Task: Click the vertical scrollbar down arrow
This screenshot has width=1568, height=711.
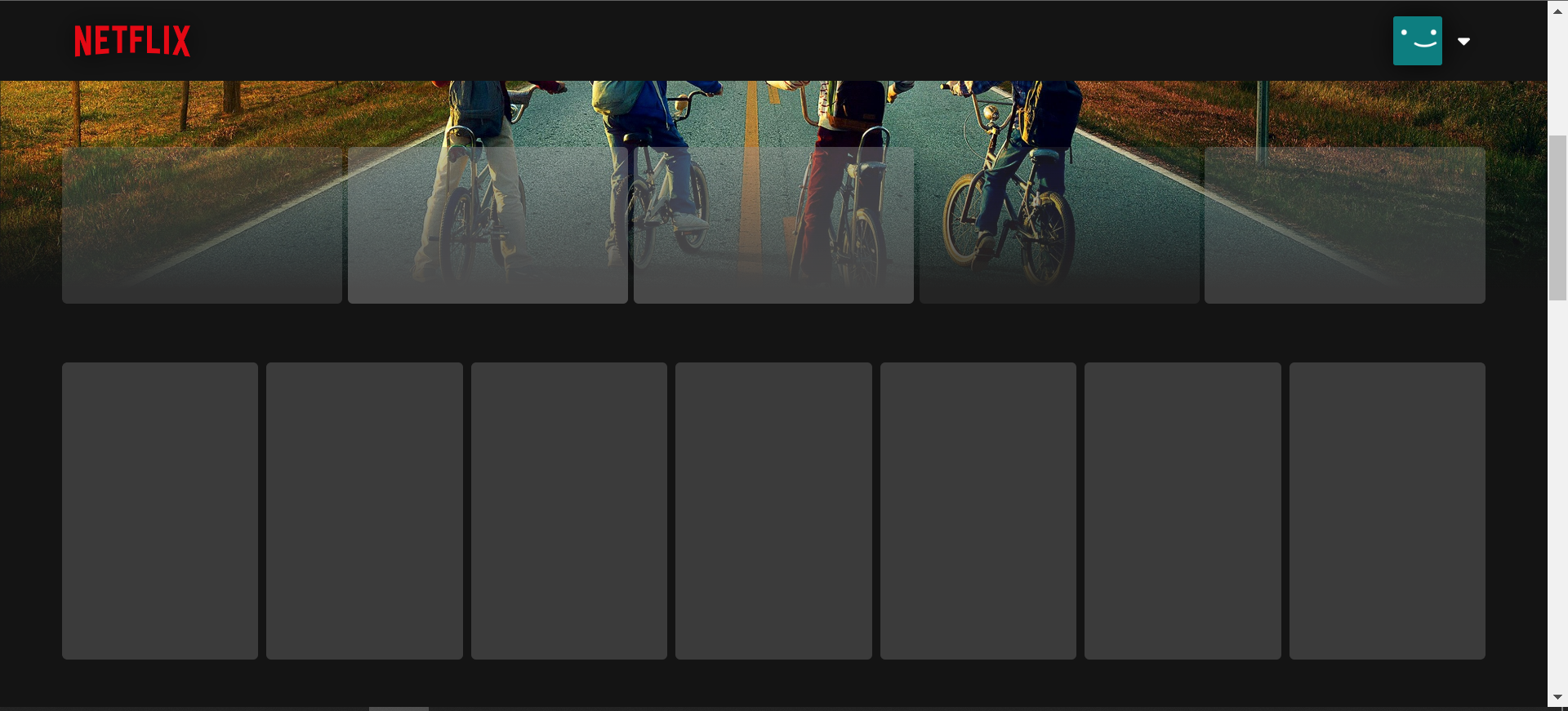Action: point(1557,697)
